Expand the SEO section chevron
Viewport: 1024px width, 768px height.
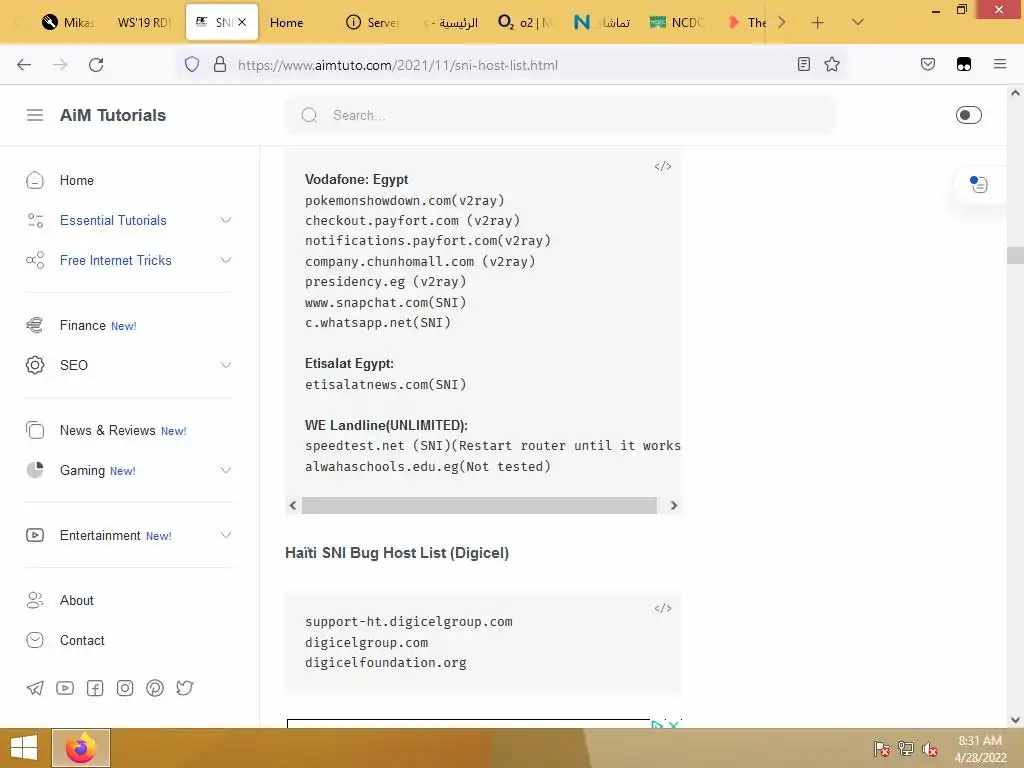(x=226, y=365)
